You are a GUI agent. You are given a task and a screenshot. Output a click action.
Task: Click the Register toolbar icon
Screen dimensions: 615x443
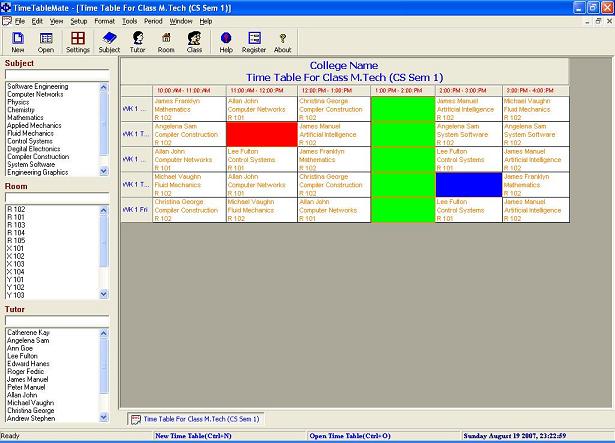pyautogui.click(x=254, y=41)
